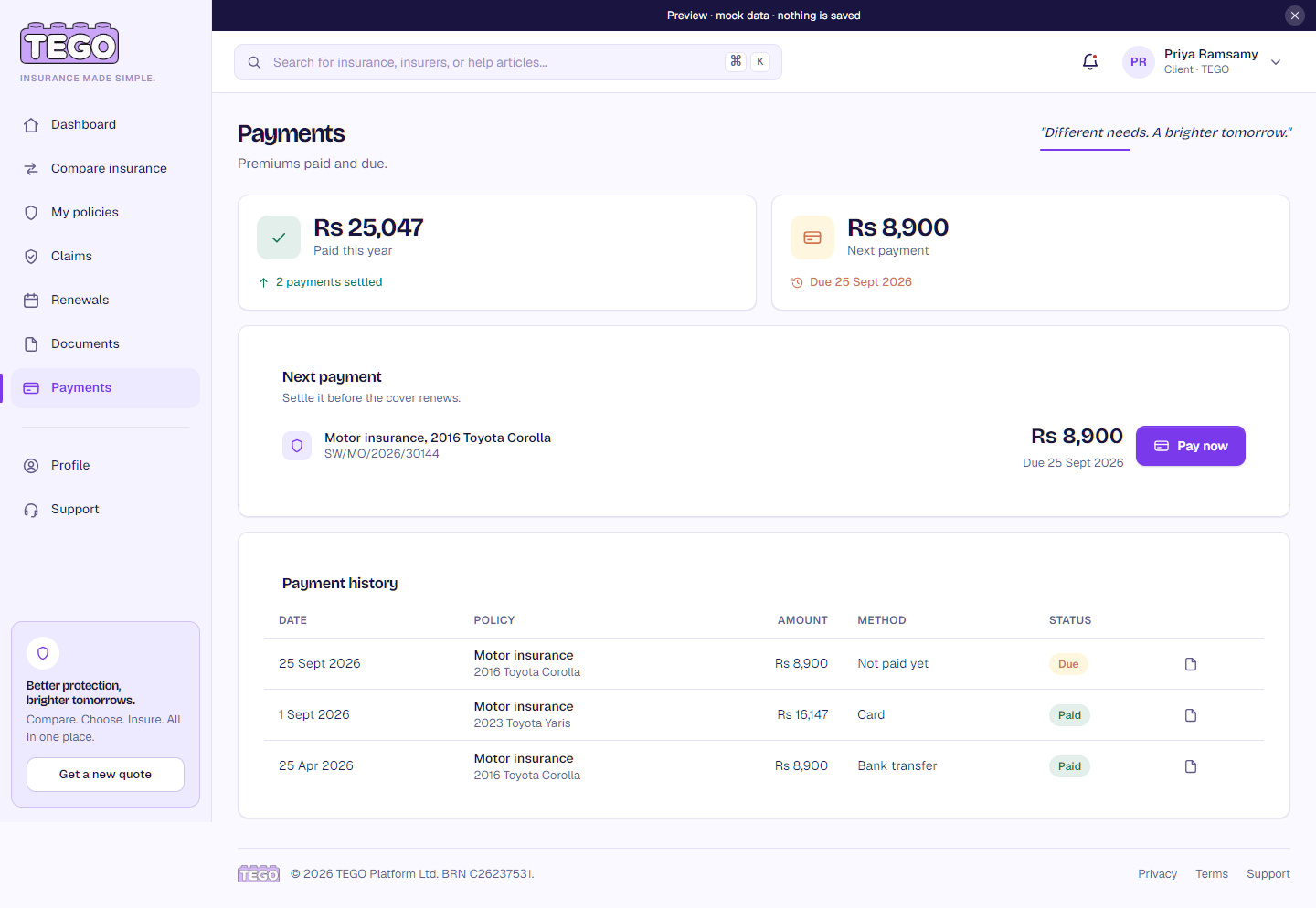Open the Terms footer link

(1212, 874)
